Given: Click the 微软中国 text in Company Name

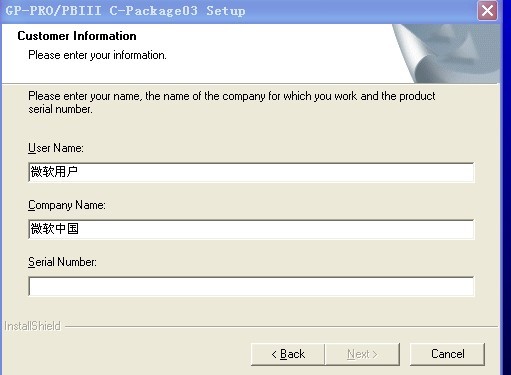Looking at the screenshot, I should (55, 229).
